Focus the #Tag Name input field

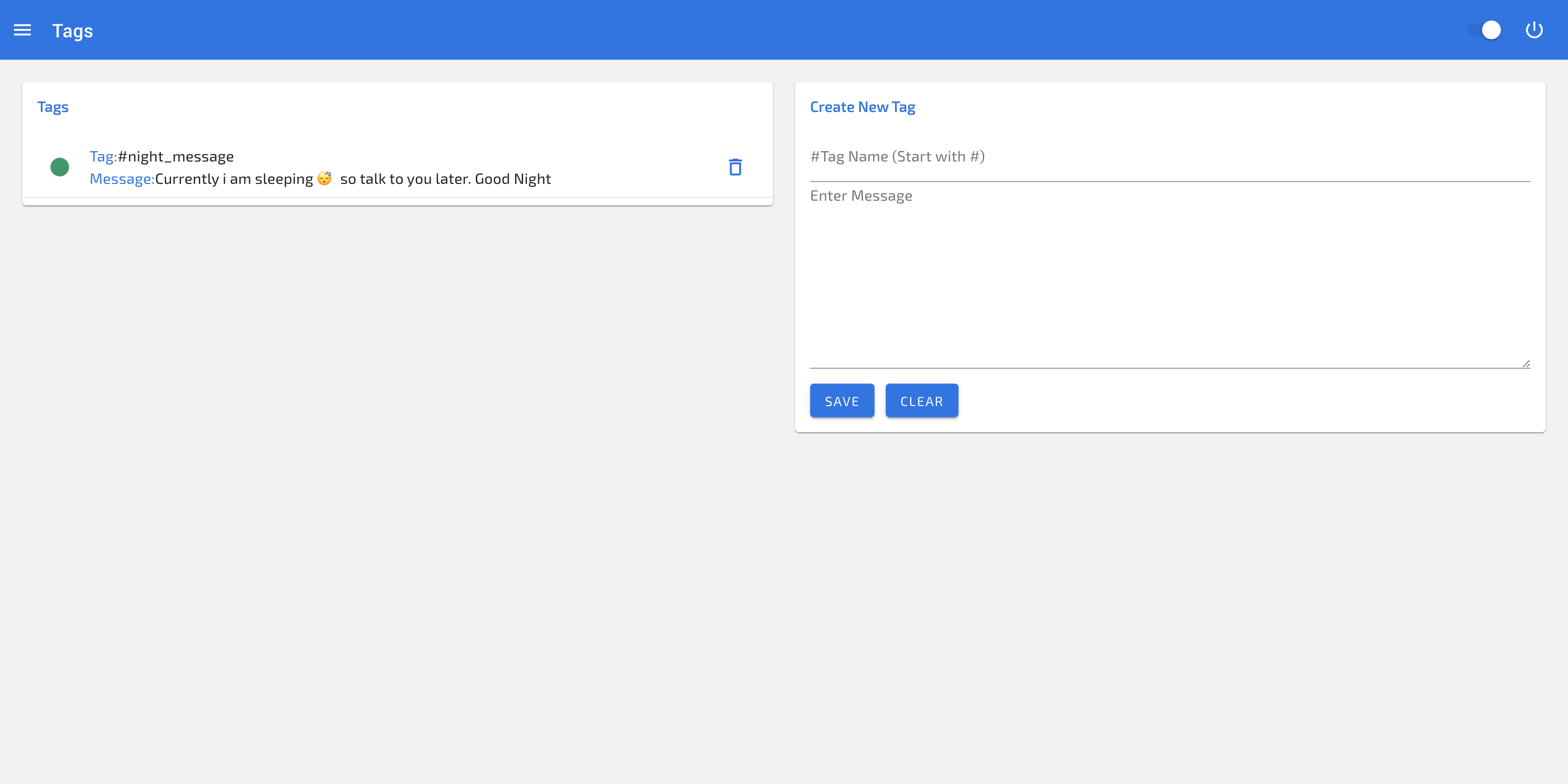point(1170,157)
